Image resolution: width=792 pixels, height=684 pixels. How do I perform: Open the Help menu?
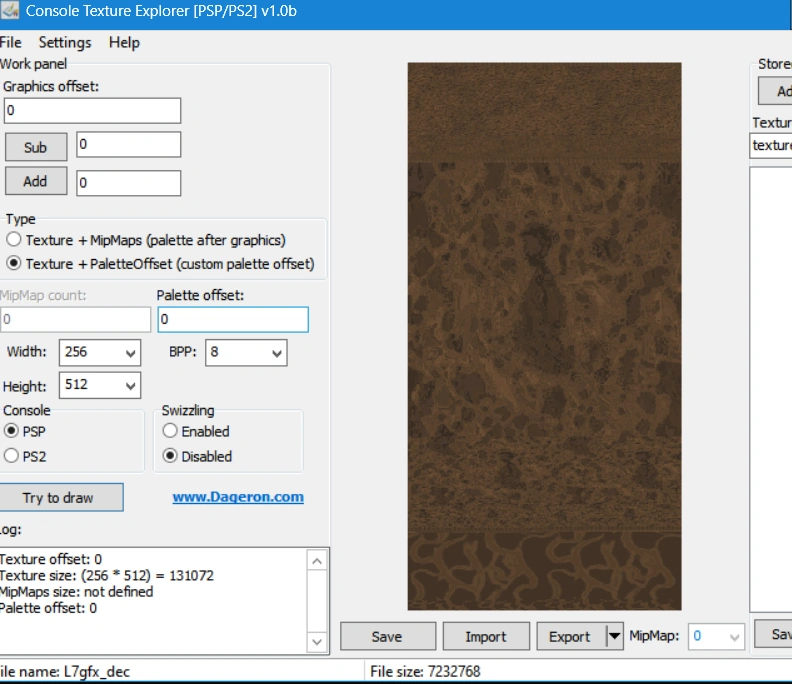124,42
